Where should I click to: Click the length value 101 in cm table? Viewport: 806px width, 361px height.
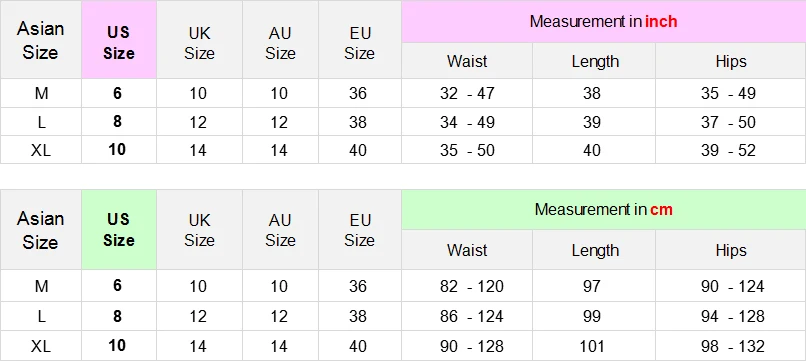click(594, 346)
